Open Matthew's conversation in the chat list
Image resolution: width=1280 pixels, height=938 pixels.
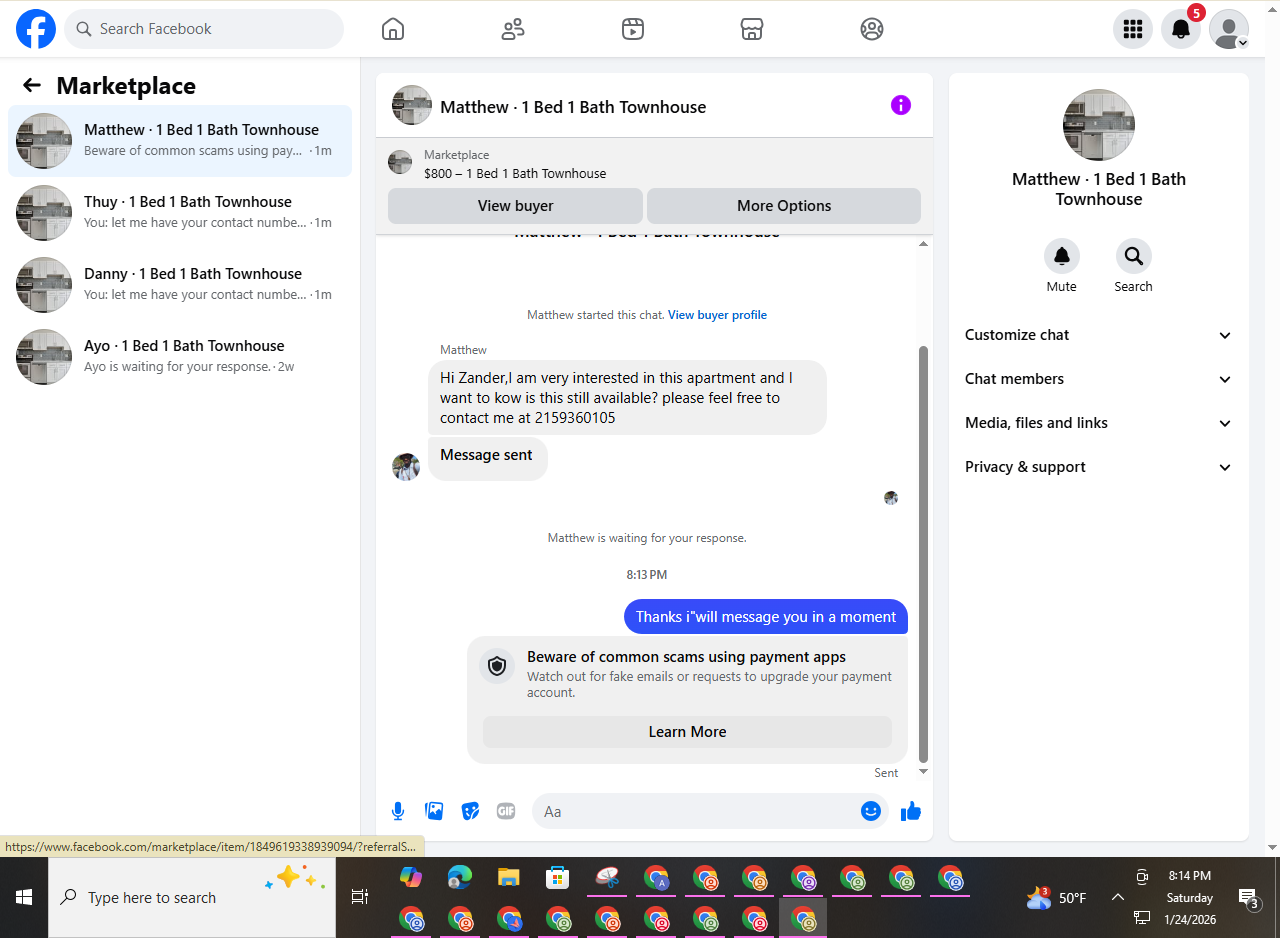[x=180, y=141]
